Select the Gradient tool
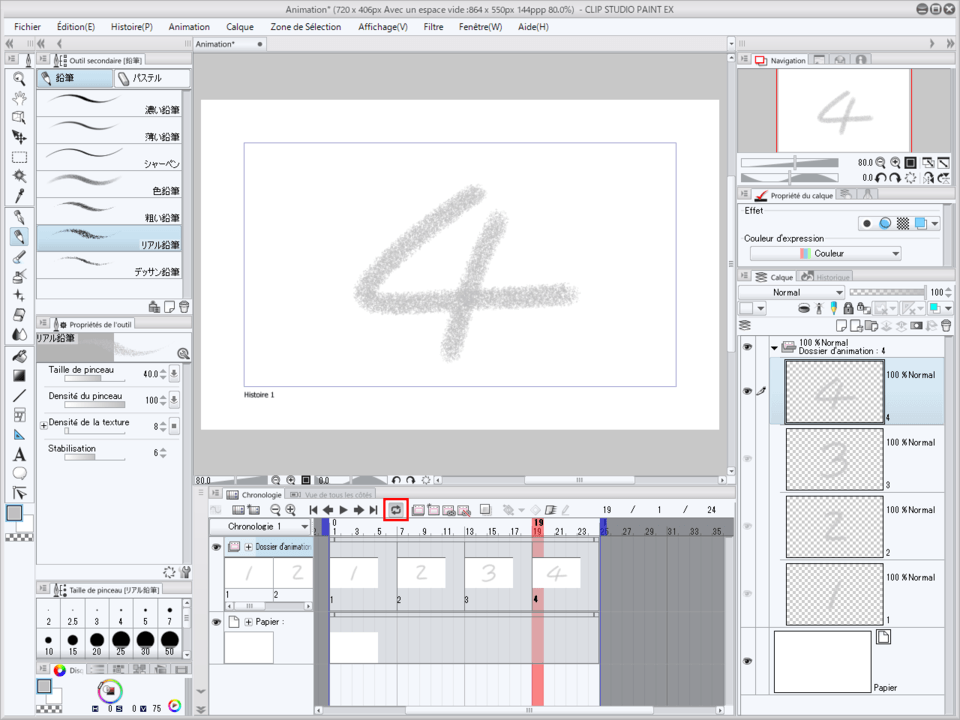960x720 pixels. click(19, 375)
